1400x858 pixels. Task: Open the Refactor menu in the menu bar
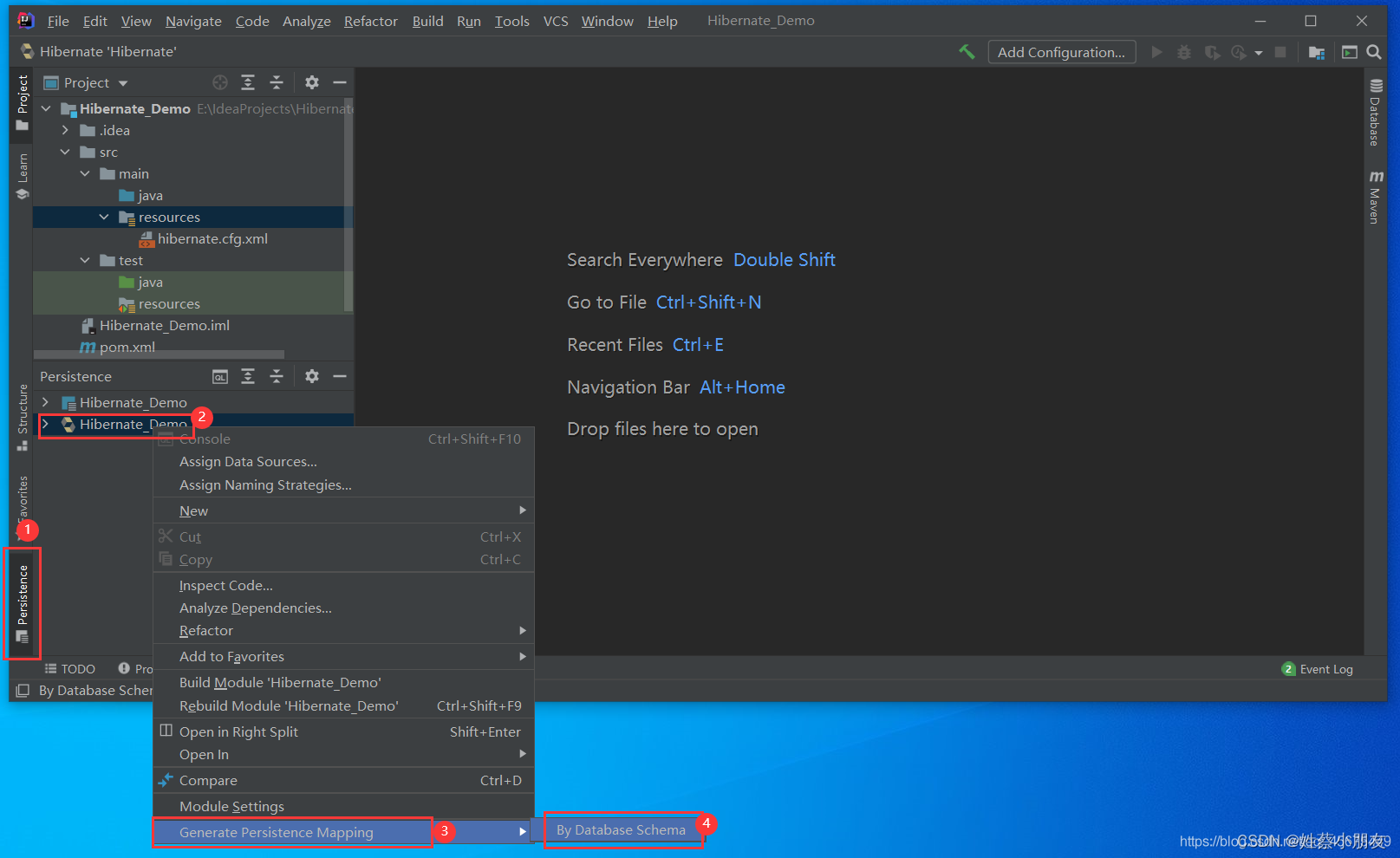click(371, 21)
